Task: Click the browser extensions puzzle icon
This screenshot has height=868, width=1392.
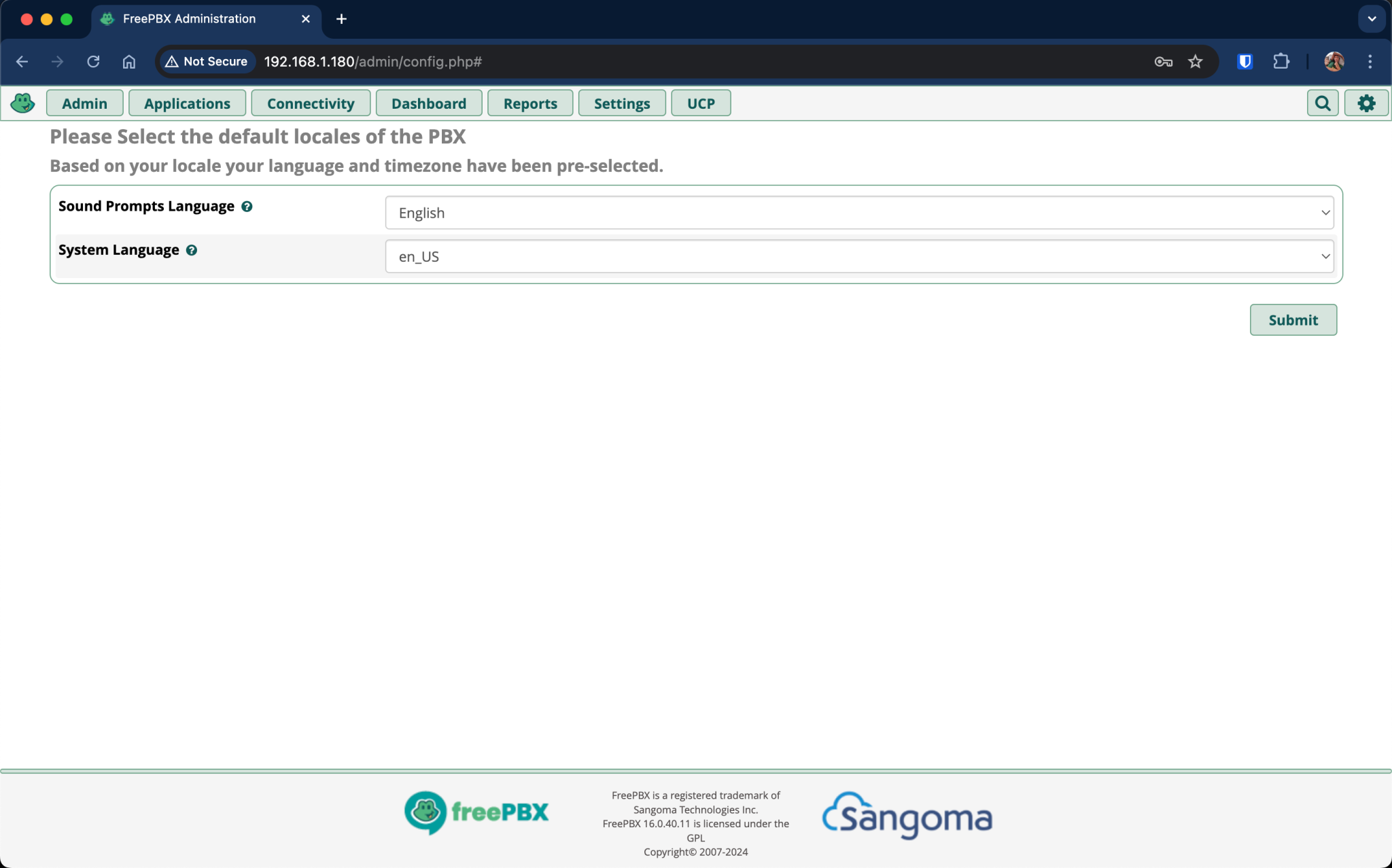Action: click(1282, 61)
